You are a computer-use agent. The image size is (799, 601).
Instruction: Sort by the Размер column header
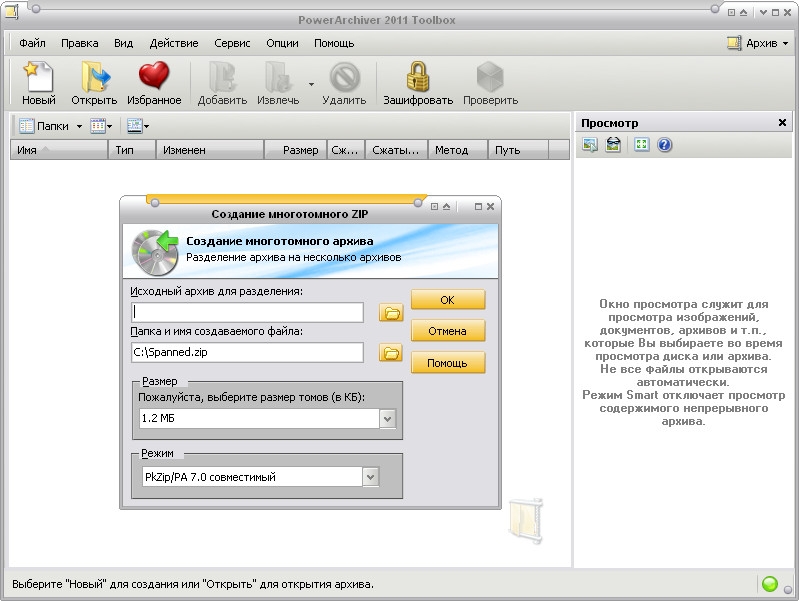[300, 151]
